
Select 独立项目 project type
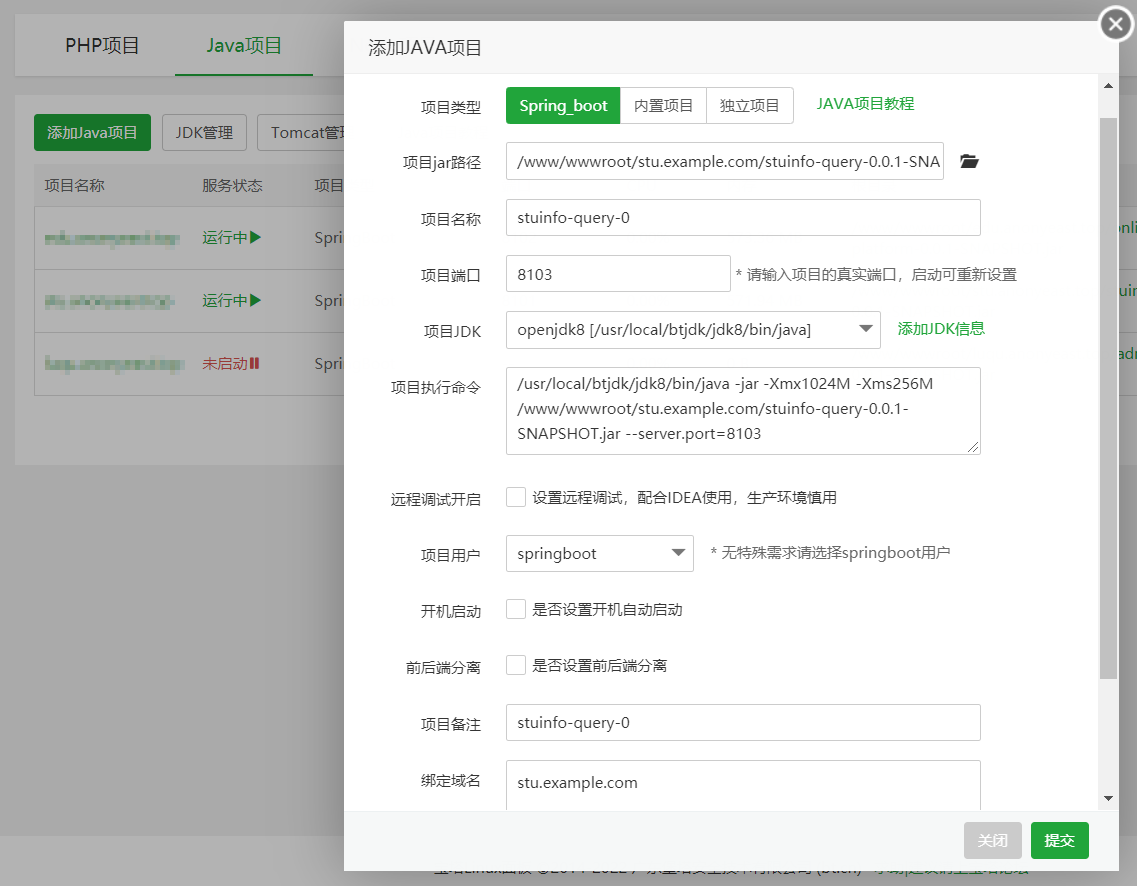pyautogui.click(x=749, y=106)
